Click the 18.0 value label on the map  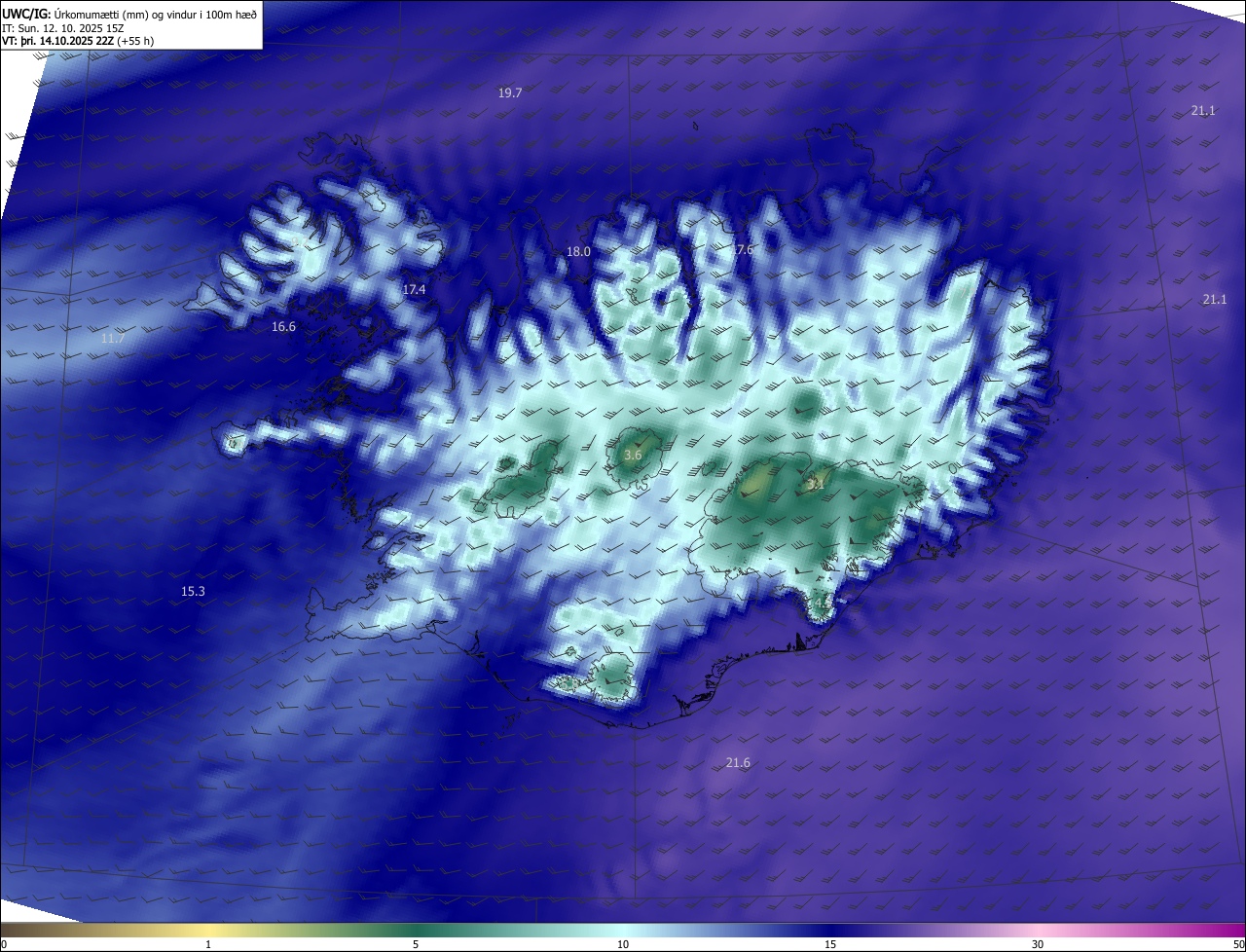pyautogui.click(x=578, y=251)
